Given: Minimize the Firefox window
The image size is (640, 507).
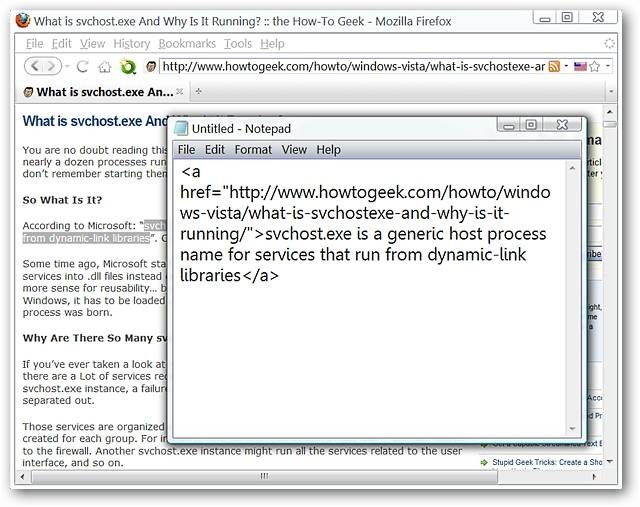Looking at the screenshot, I should [x=544, y=18].
